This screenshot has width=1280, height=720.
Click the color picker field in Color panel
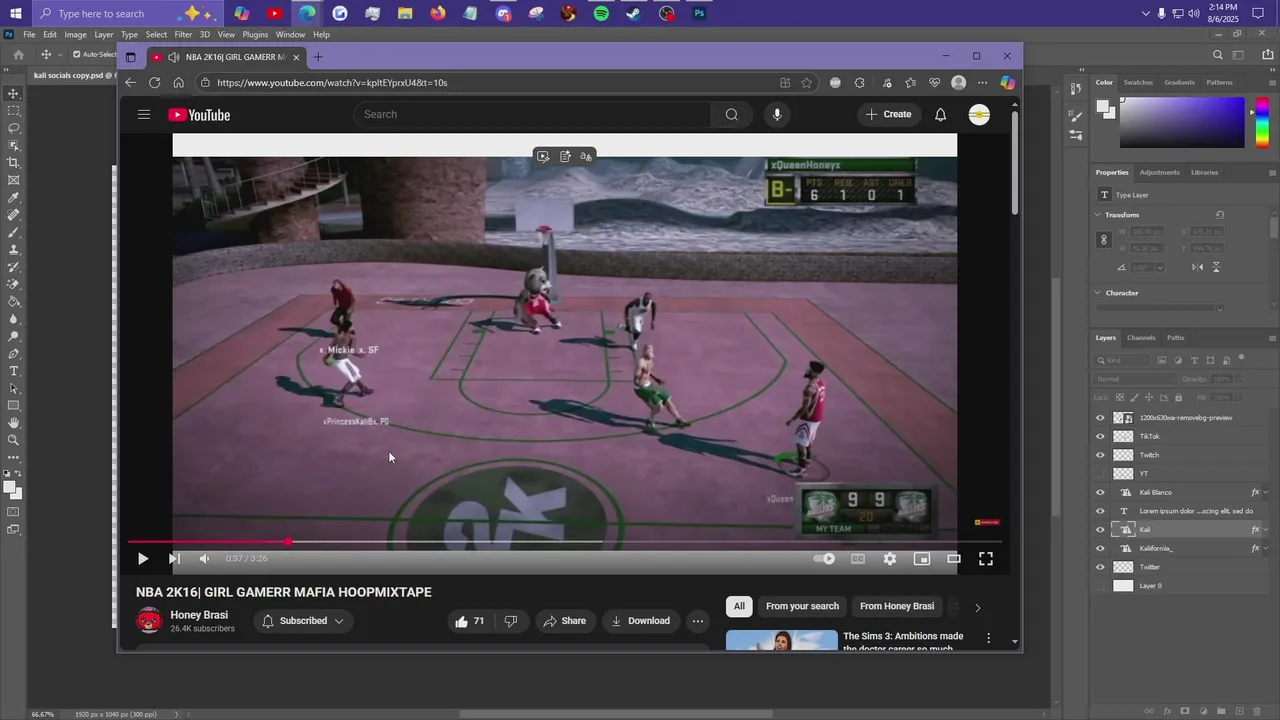pyautogui.click(x=1182, y=123)
